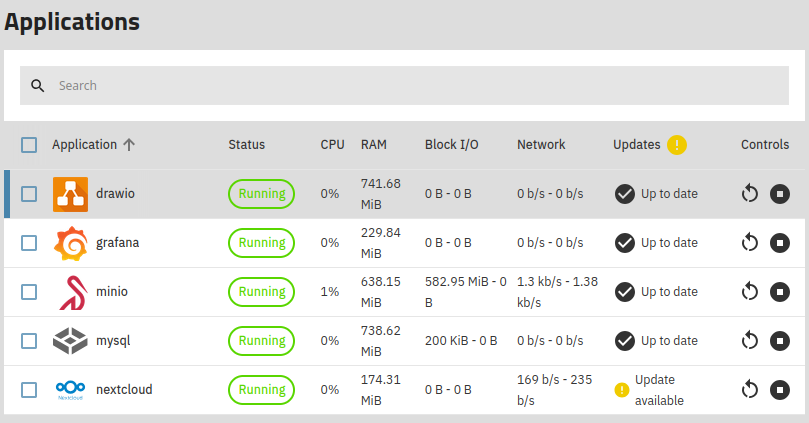Click the Status column header
The image size is (809, 423).
[x=247, y=145]
